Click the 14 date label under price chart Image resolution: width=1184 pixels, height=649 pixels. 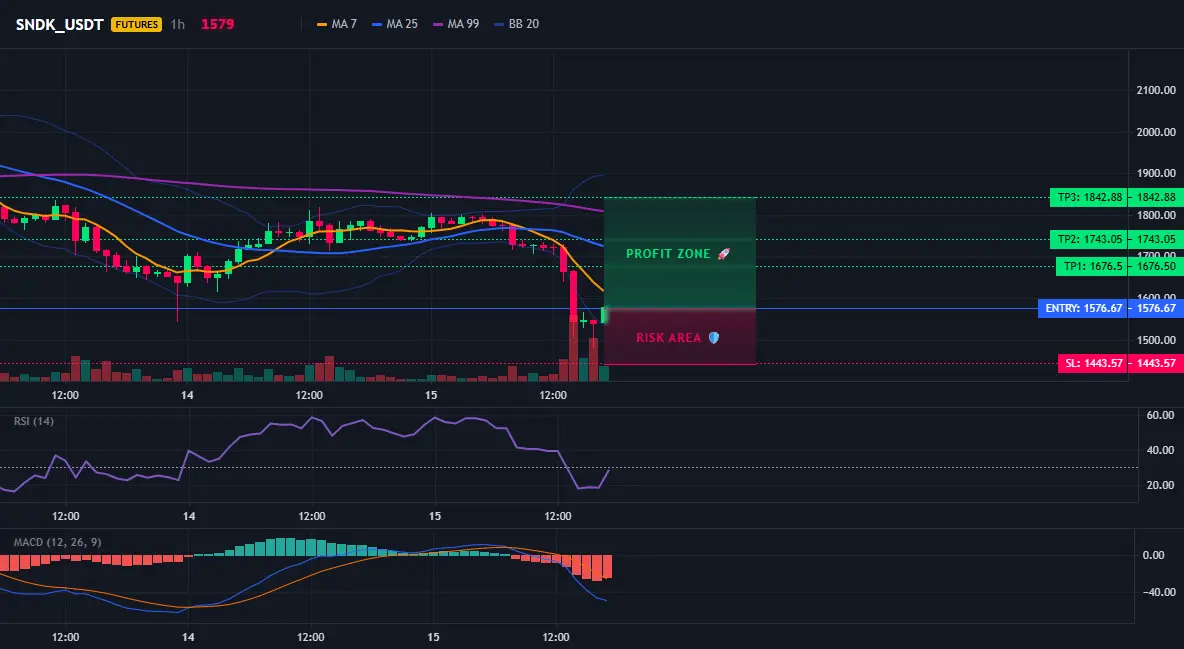click(187, 395)
